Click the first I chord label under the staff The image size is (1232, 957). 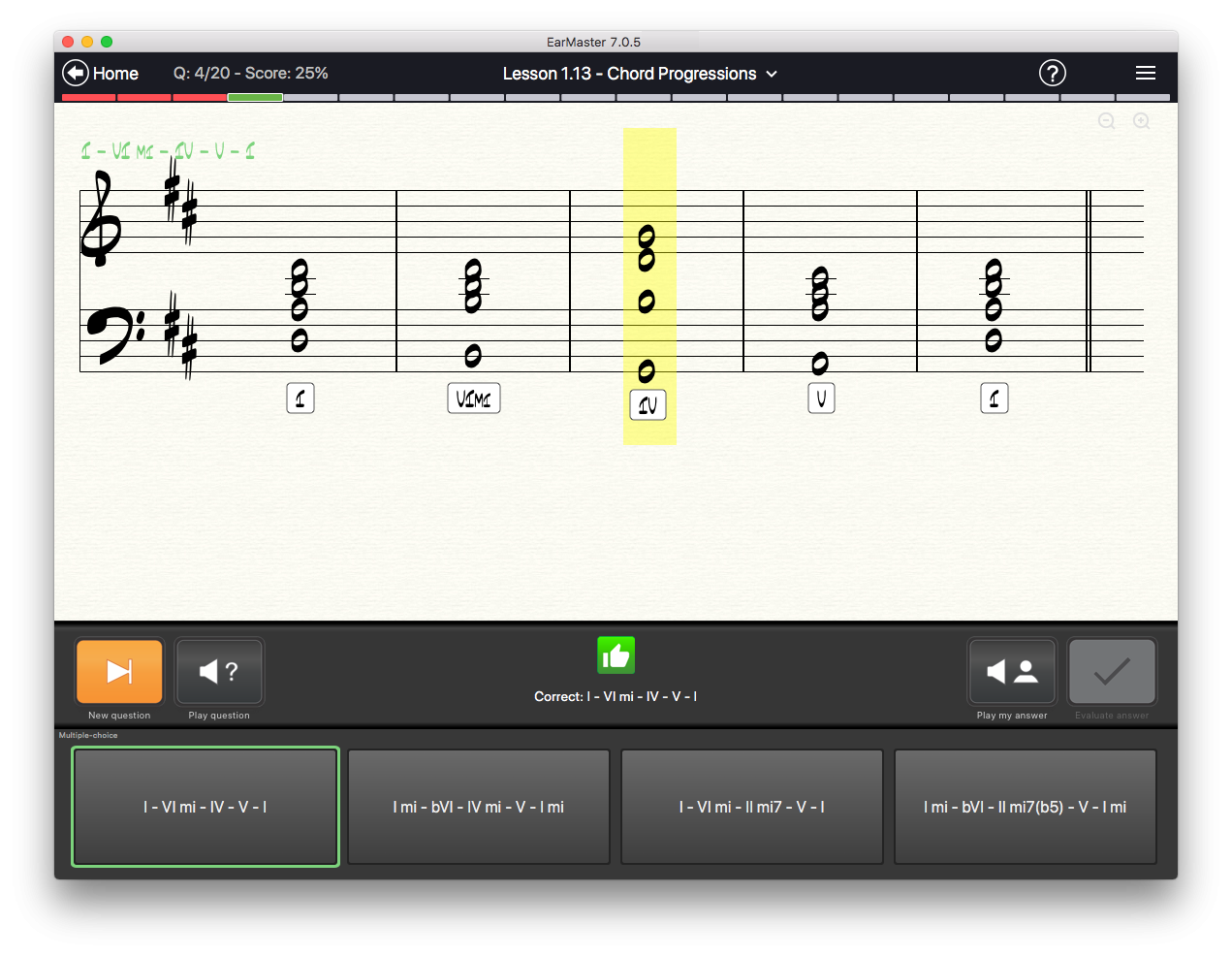click(x=300, y=398)
